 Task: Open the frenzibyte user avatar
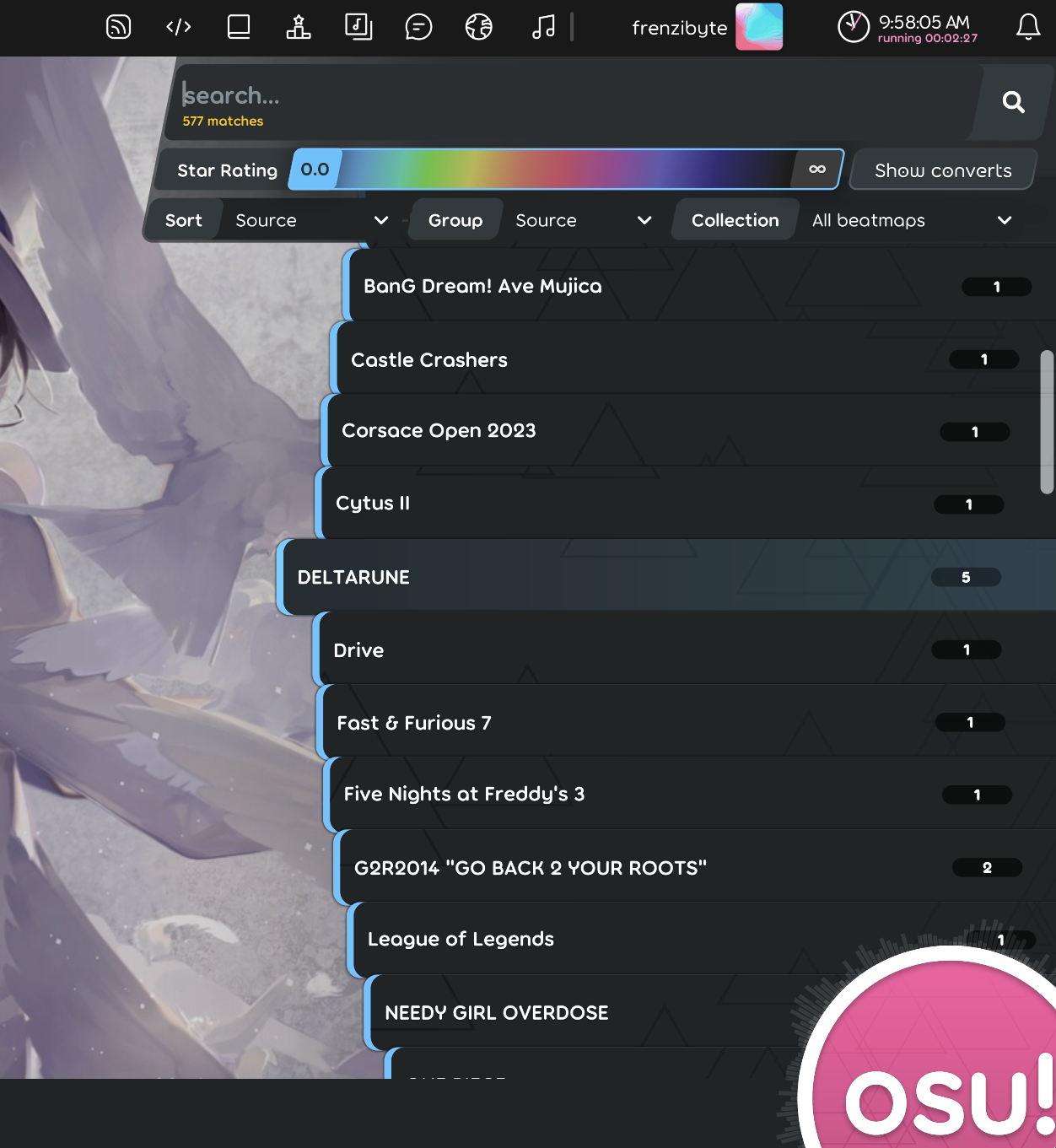[759, 27]
